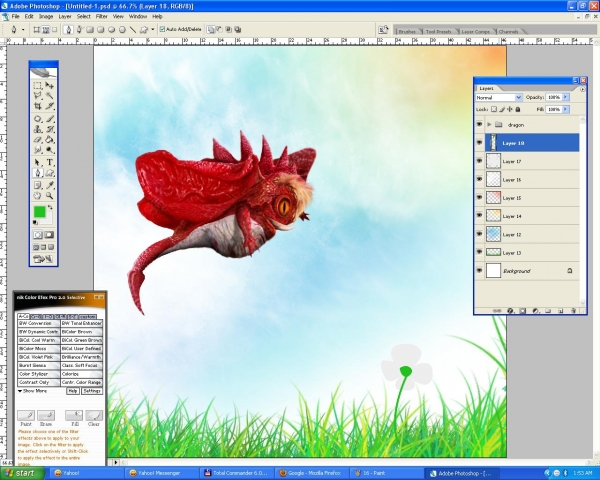
Task: Open the green foreground color swatch
Action: (39, 212)
